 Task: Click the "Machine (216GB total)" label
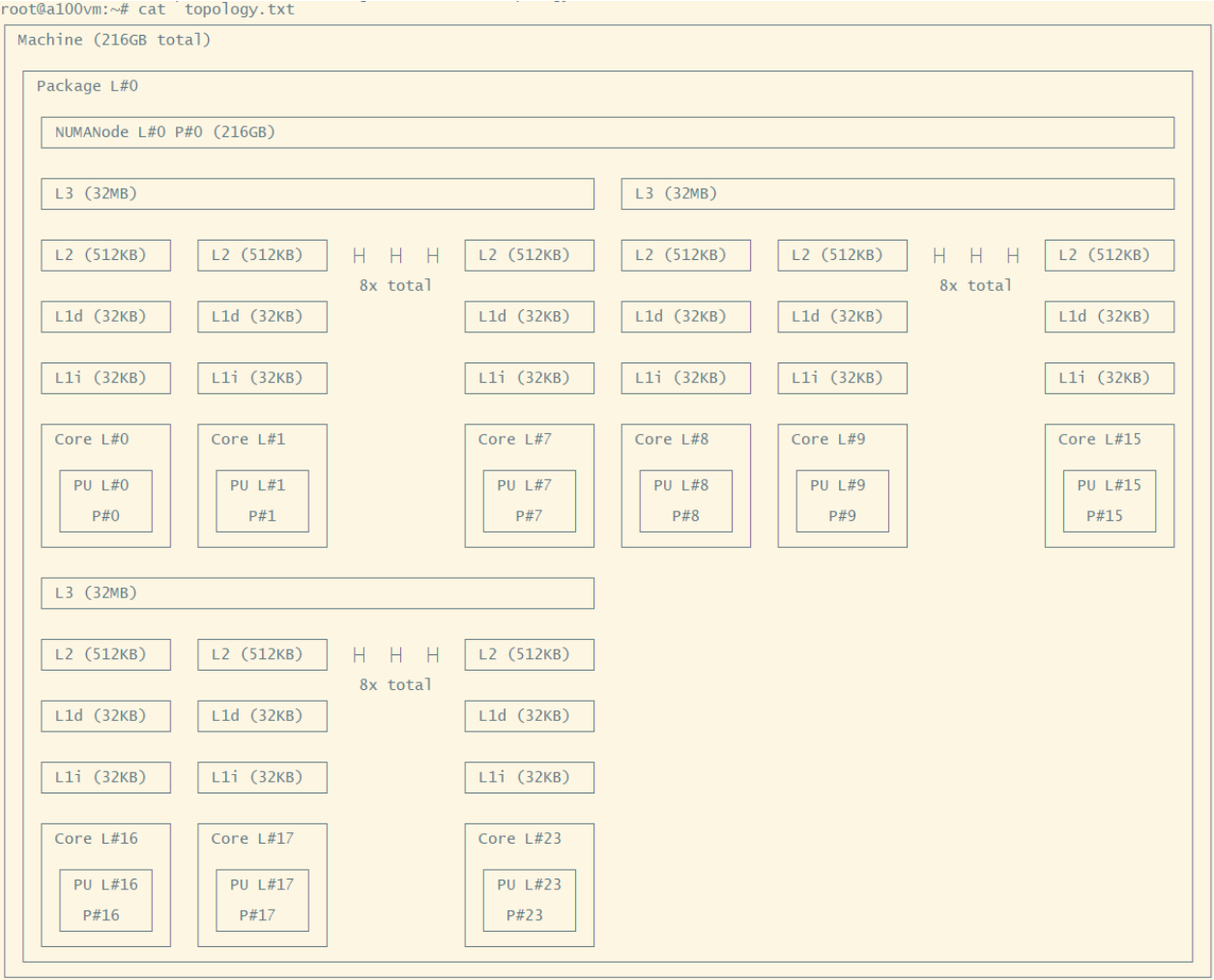(114, 40)
